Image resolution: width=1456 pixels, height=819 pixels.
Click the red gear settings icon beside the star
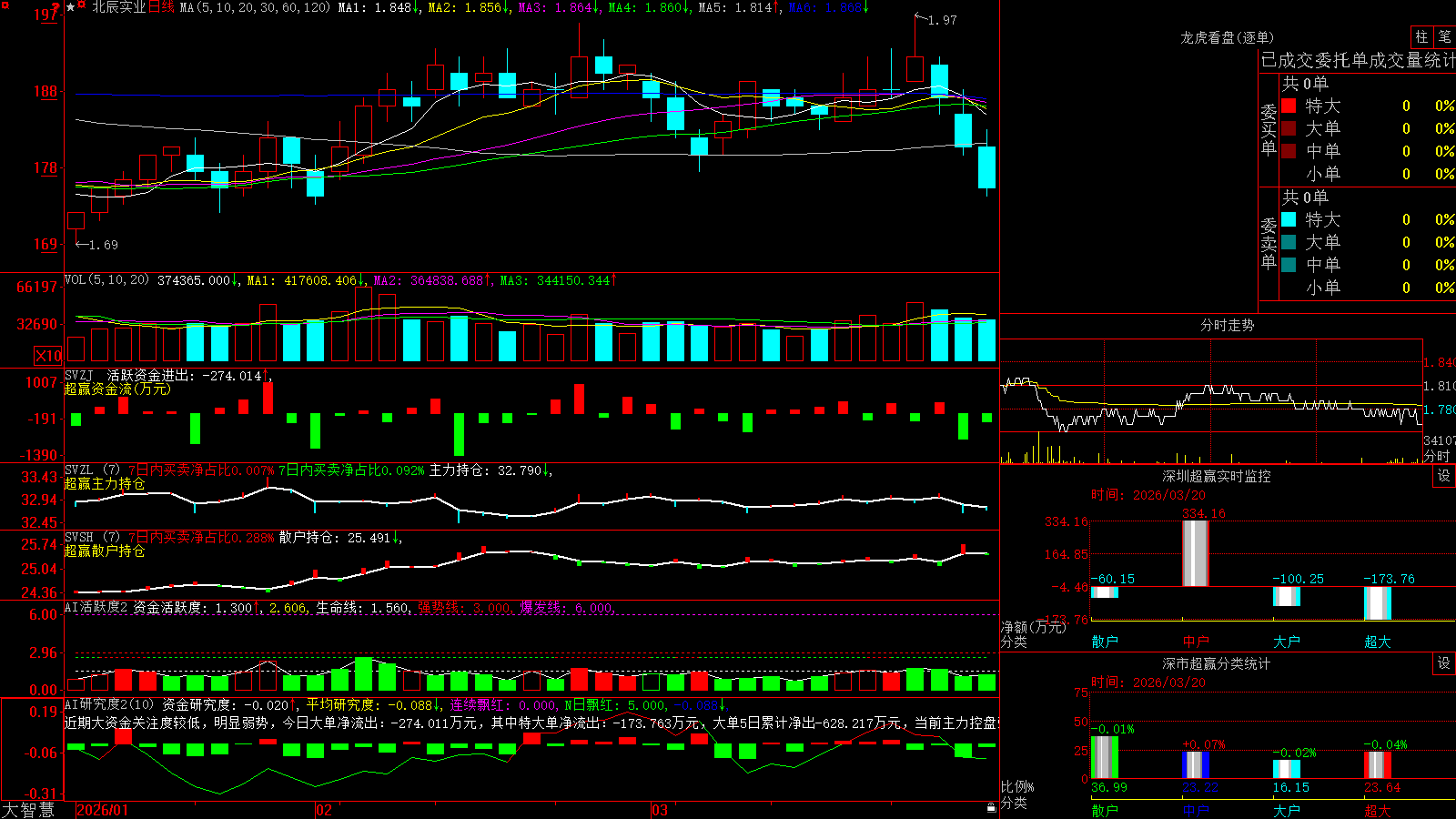(x=83, y=6)
